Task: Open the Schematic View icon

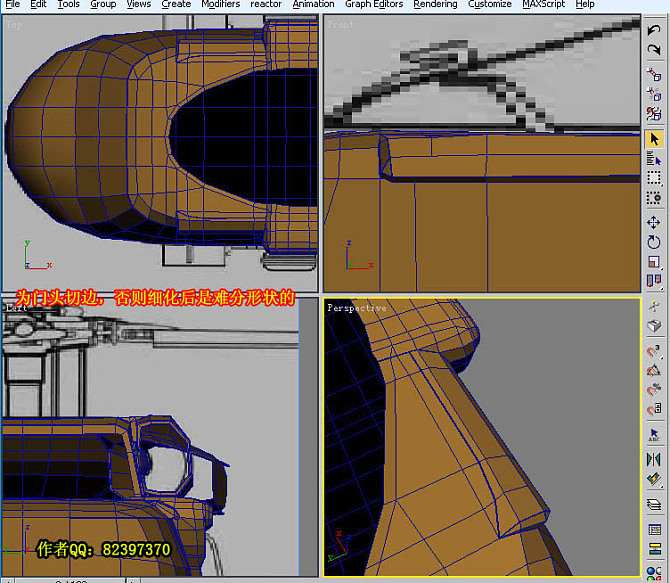Action: pyautogui.click(x=653, y=549)
